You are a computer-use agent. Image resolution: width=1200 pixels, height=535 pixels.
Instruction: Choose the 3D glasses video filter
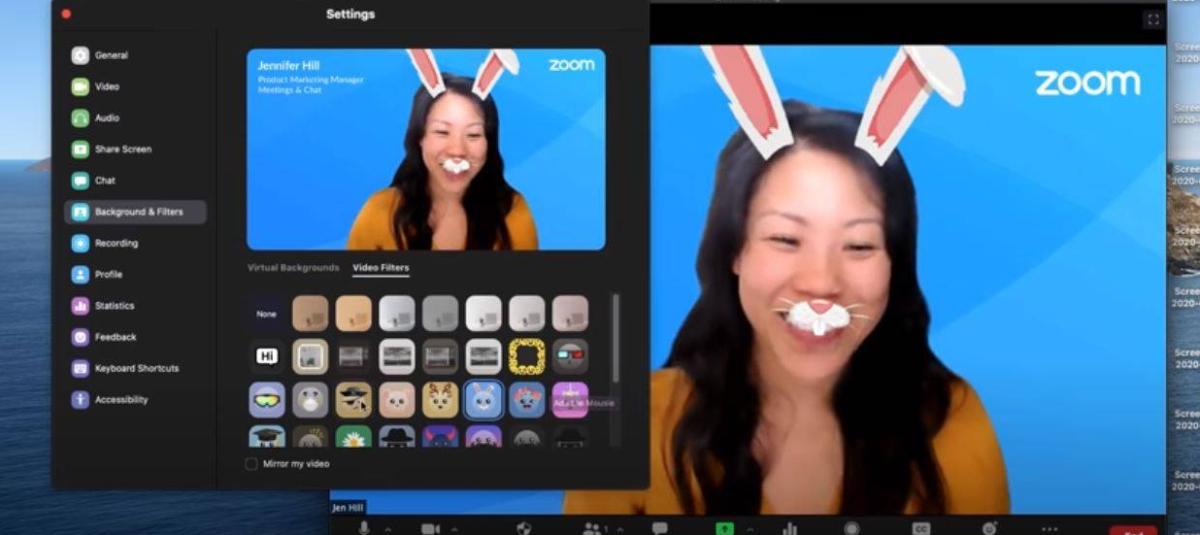571,356
